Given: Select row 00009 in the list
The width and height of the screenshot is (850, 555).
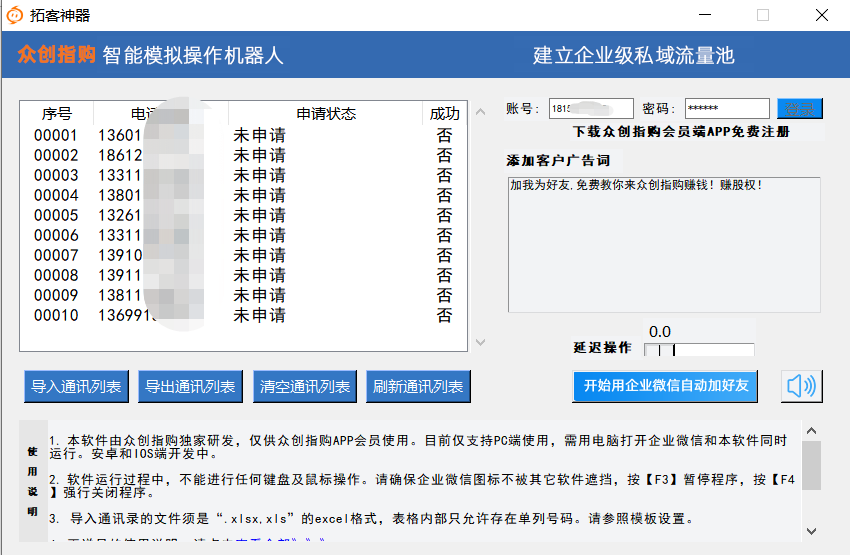Looking at the screenshot, I should [x=243, y=295].
